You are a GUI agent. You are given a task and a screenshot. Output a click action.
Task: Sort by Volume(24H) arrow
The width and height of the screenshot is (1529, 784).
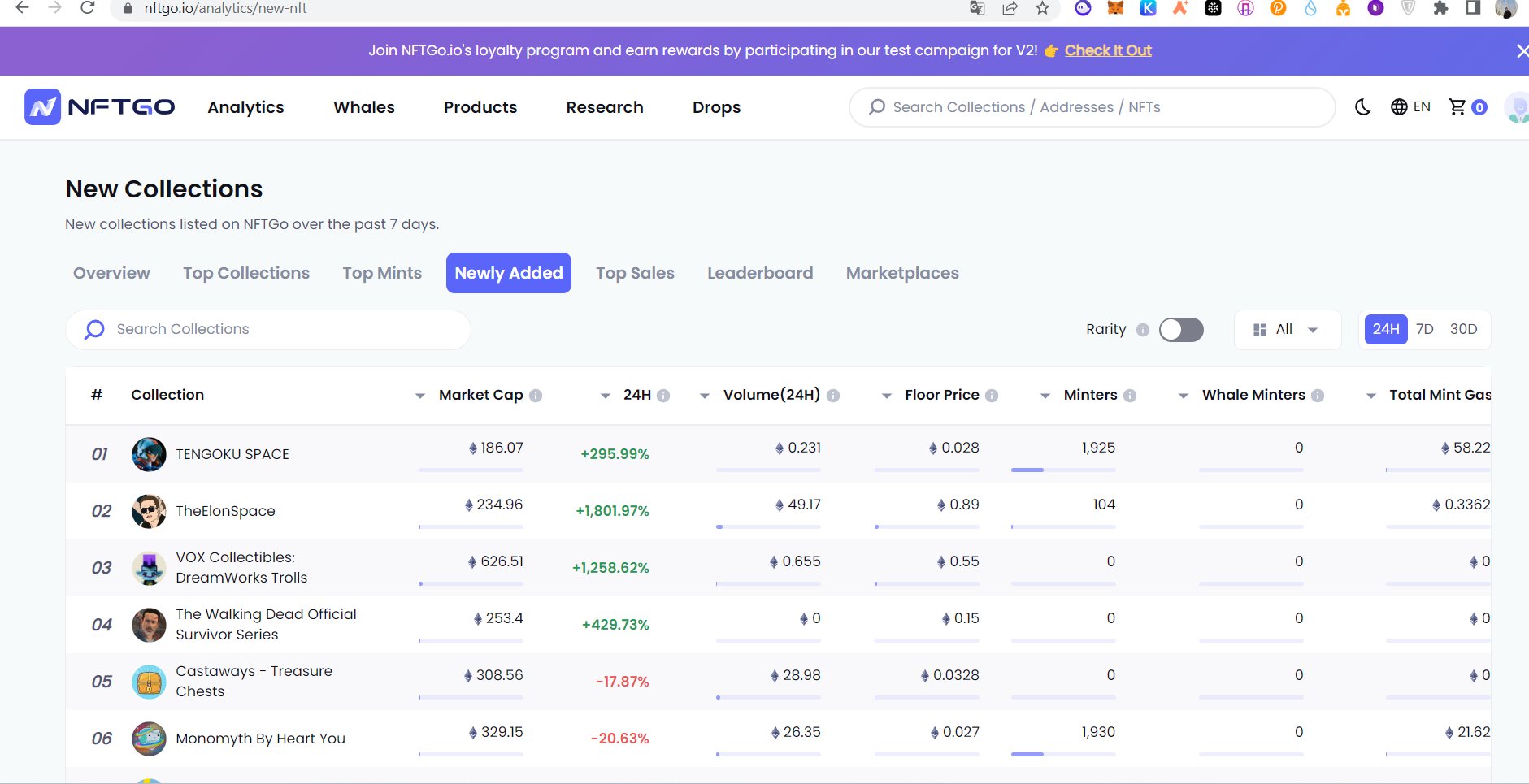point(705,396)
